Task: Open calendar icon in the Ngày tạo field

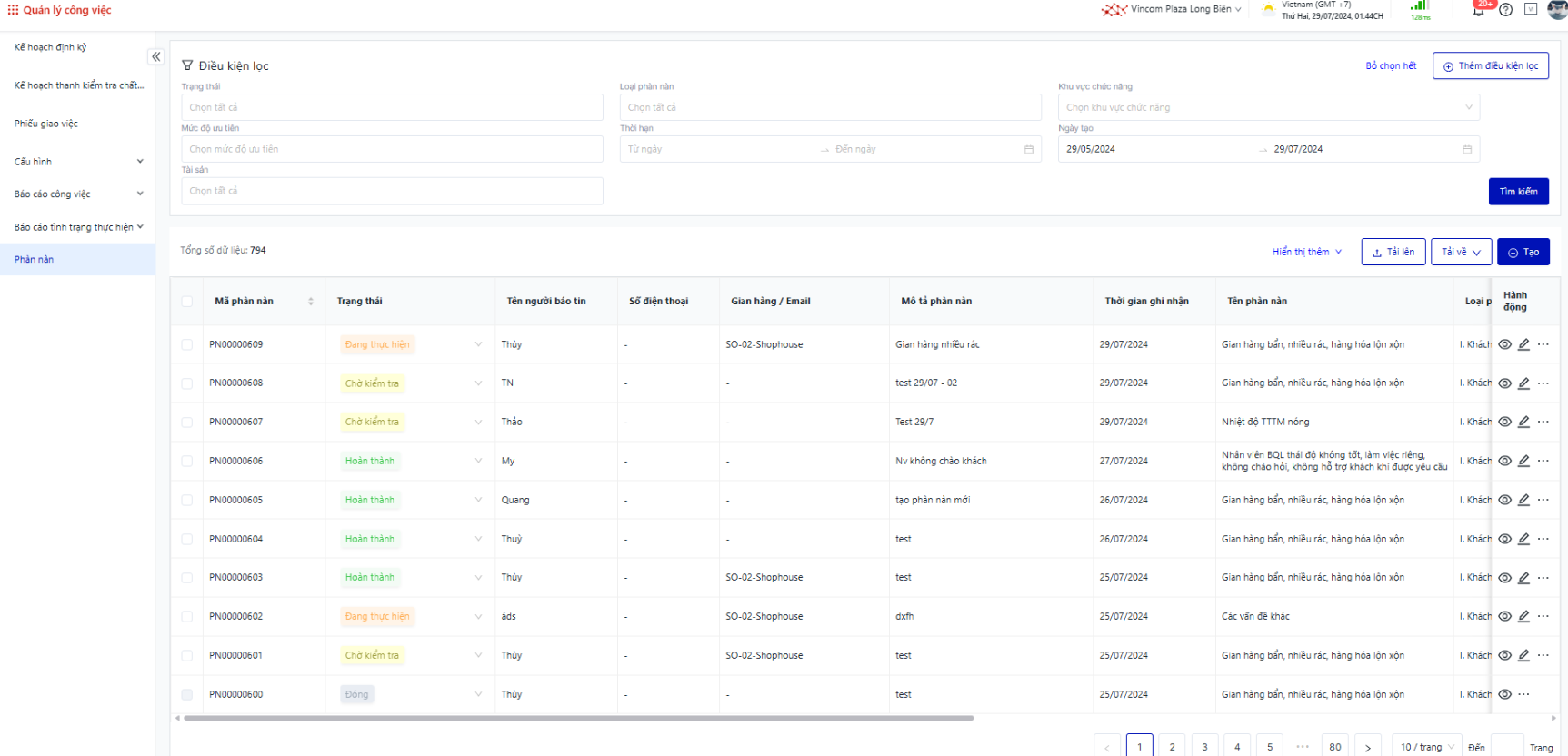Action: (1466, 149)
